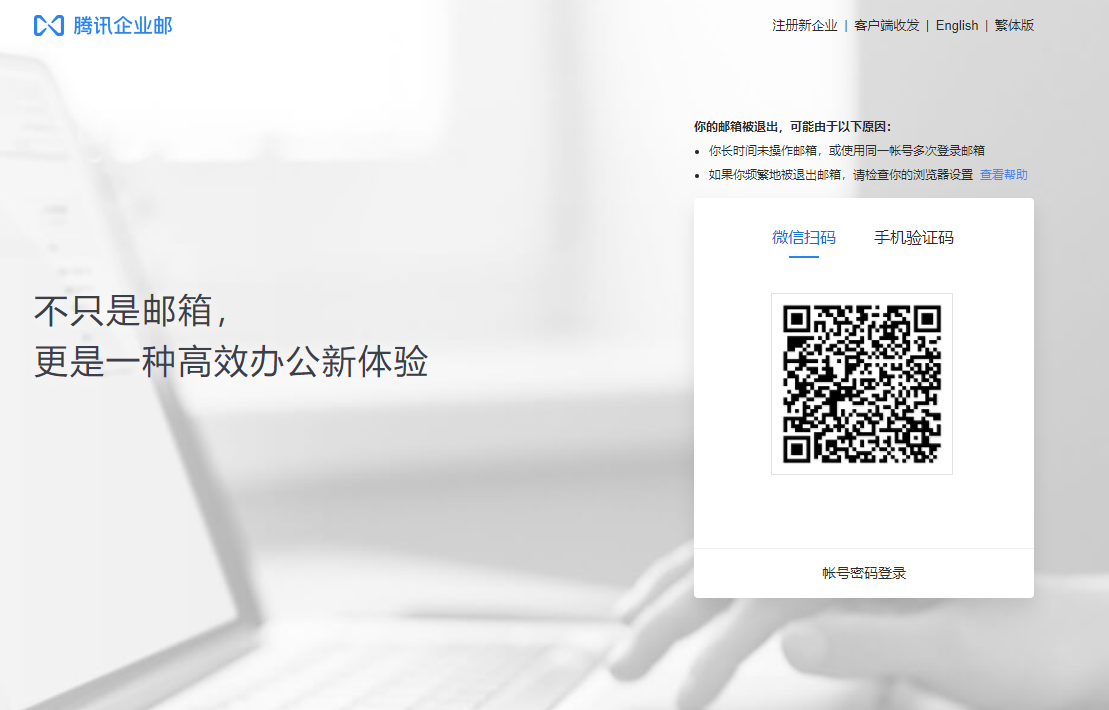
Task: Click the blue underline beneath 微信扫码
Action: click(803, 257)
